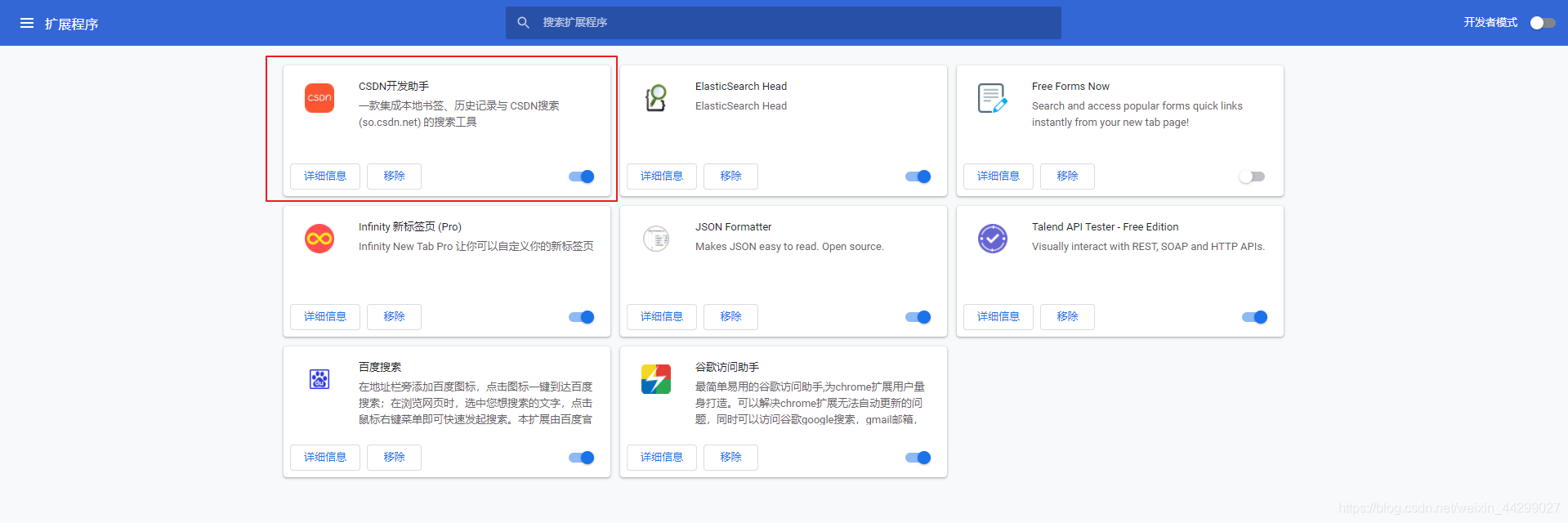The height and width of the screenshot is (523, 1568).
Task: Click 移除 to remove 百度搜索
Action: click(394, 458)
